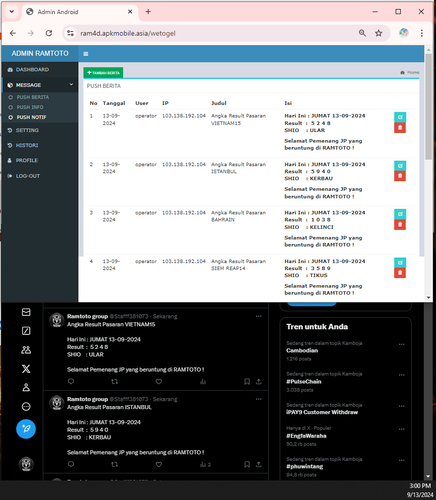Click the edit icon for the VIETNAM15 row
Image resolution: width=436 pixels, height=500 pixels.
pos(400,117)
